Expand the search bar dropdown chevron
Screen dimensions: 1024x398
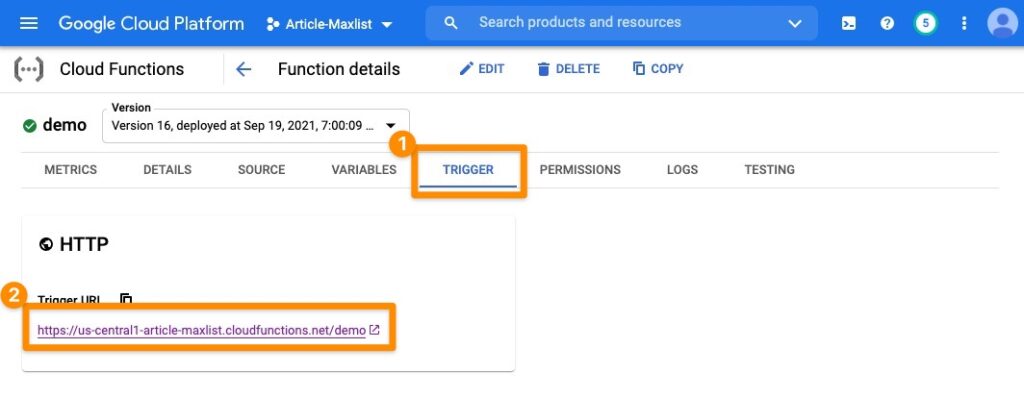(x=794, y=24)
